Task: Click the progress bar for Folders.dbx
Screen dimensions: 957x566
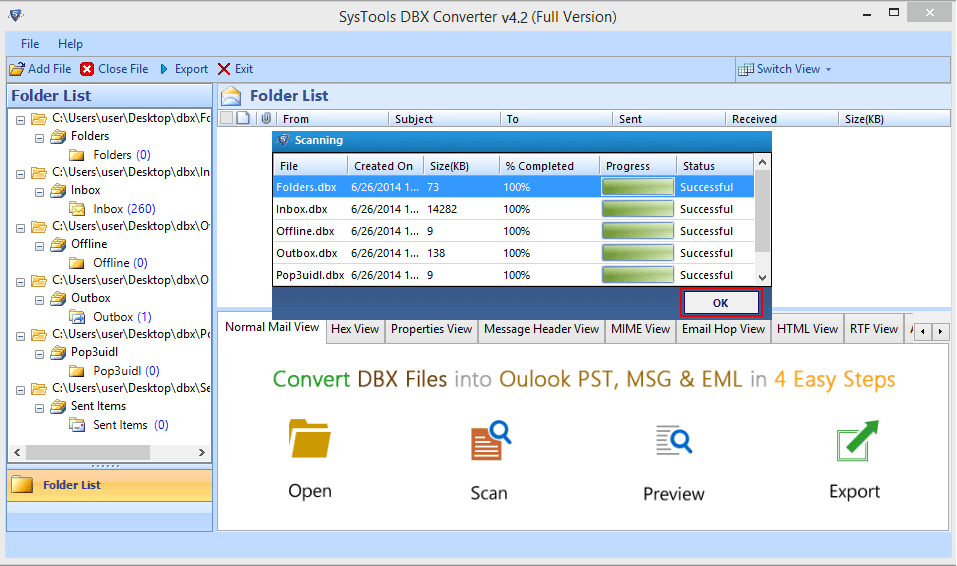Action: [637, 187]
